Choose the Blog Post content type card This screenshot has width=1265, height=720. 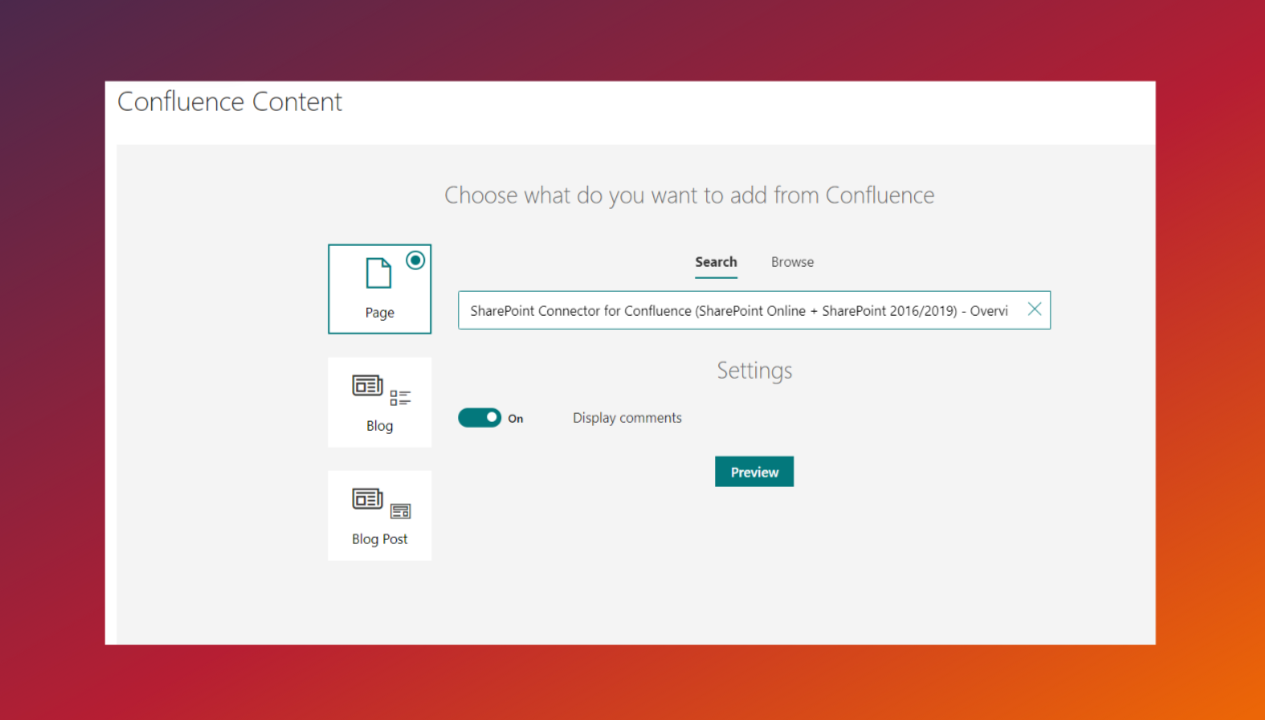380,515
